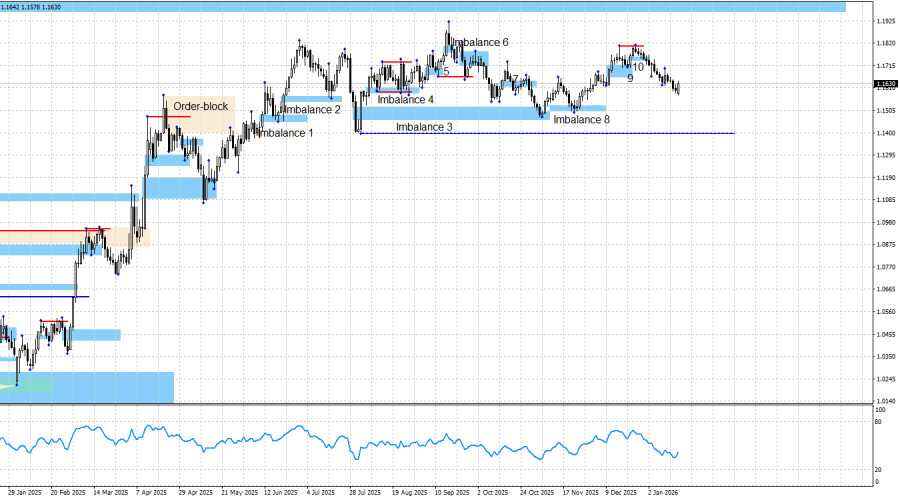Select the Imbalance 8 label
The image size is (900, 500).
point(581,119)
